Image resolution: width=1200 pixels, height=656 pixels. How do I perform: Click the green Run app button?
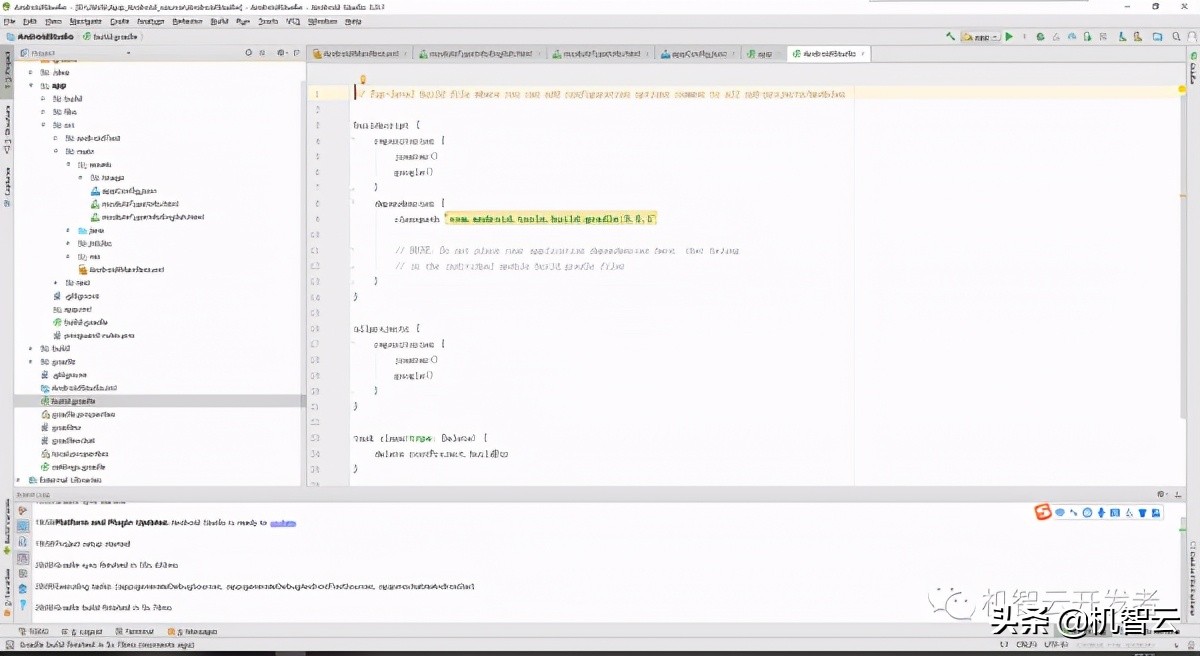tap(1009, 37)
